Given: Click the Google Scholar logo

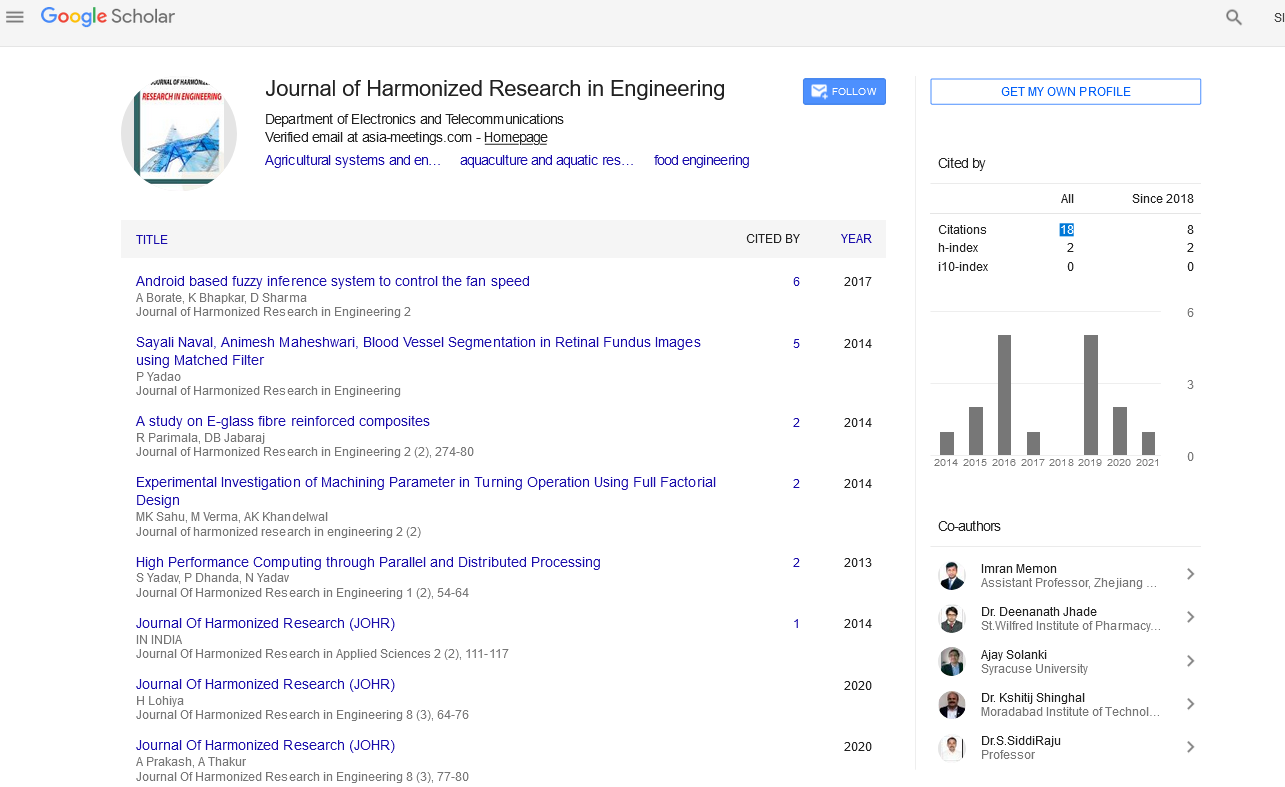Looking at the screenshot, I should point(108,17).
